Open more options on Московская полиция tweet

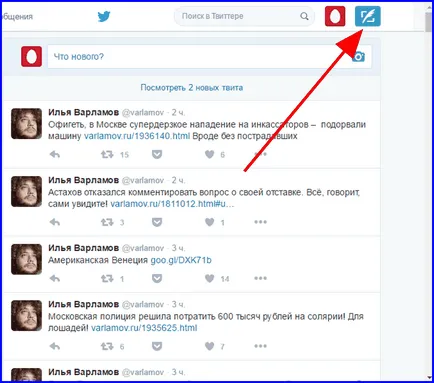260,346
